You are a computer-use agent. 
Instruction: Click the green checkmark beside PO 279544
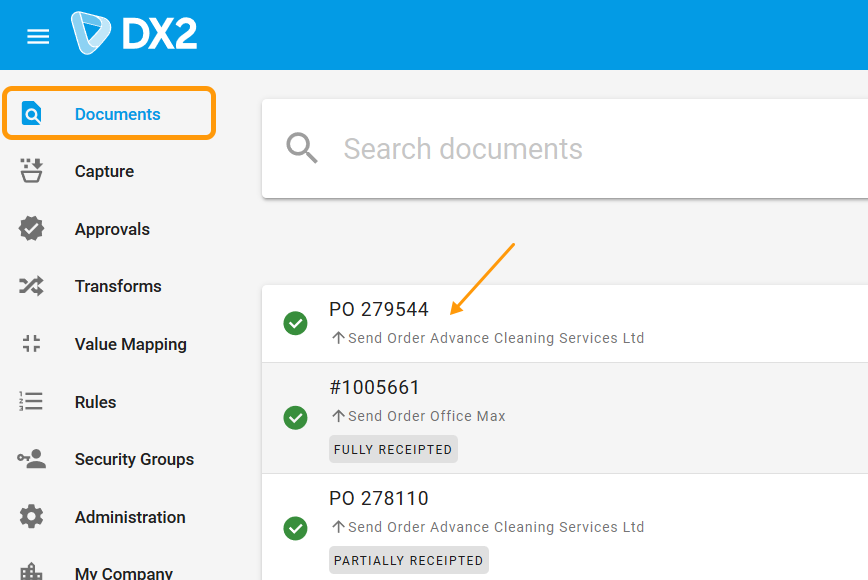296,324
